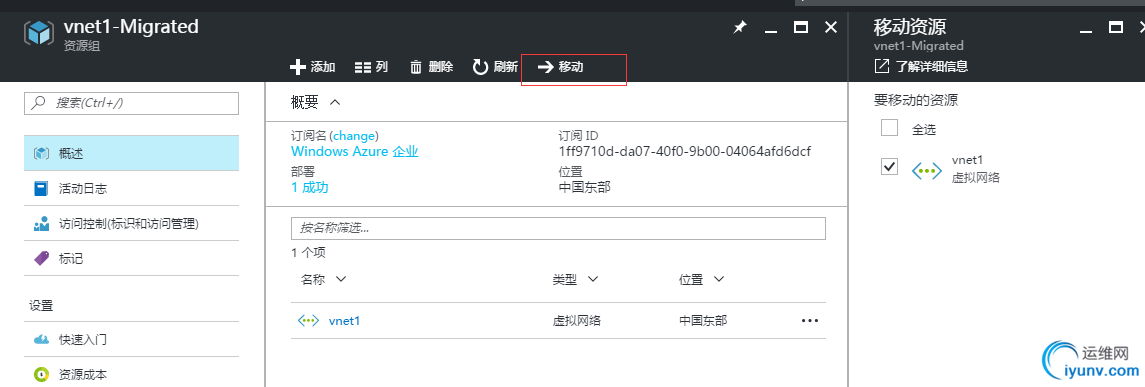Screen dimensions: 1145x387
Task: Open the Windows Azure 企业 subscription link
Action: click(354, 152)
